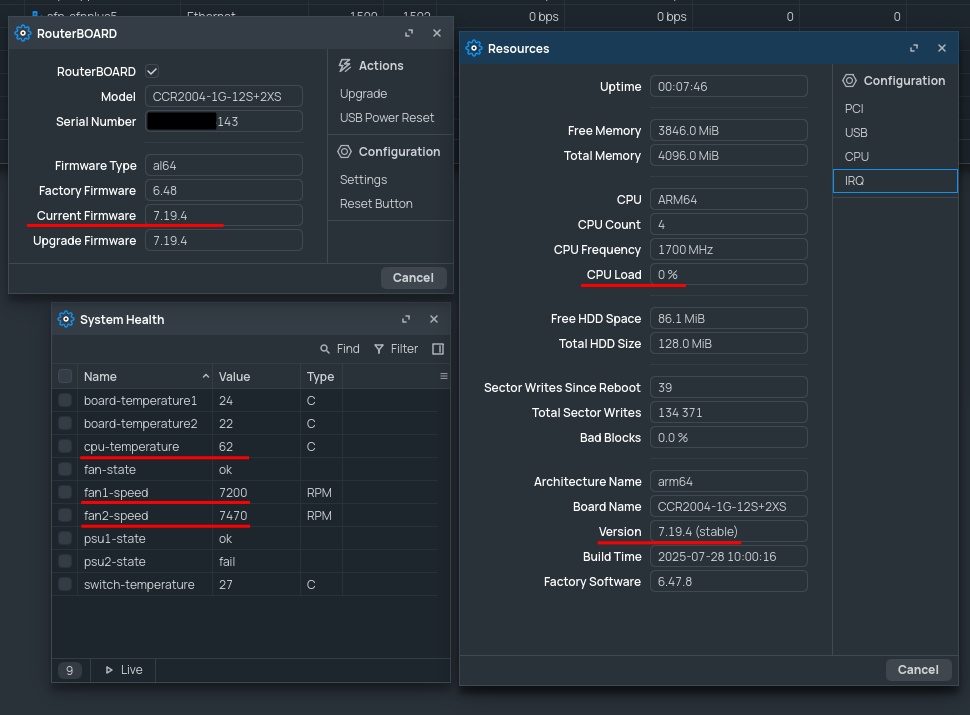Viewport: 970px width, 715px height.
Task: Click Cancel in the Resources window
Action: point(918,669)
